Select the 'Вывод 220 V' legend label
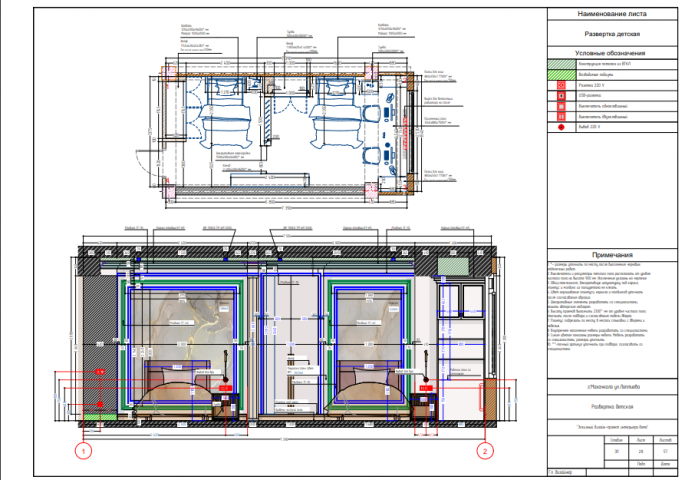685x480 pixels. [589, 127]
